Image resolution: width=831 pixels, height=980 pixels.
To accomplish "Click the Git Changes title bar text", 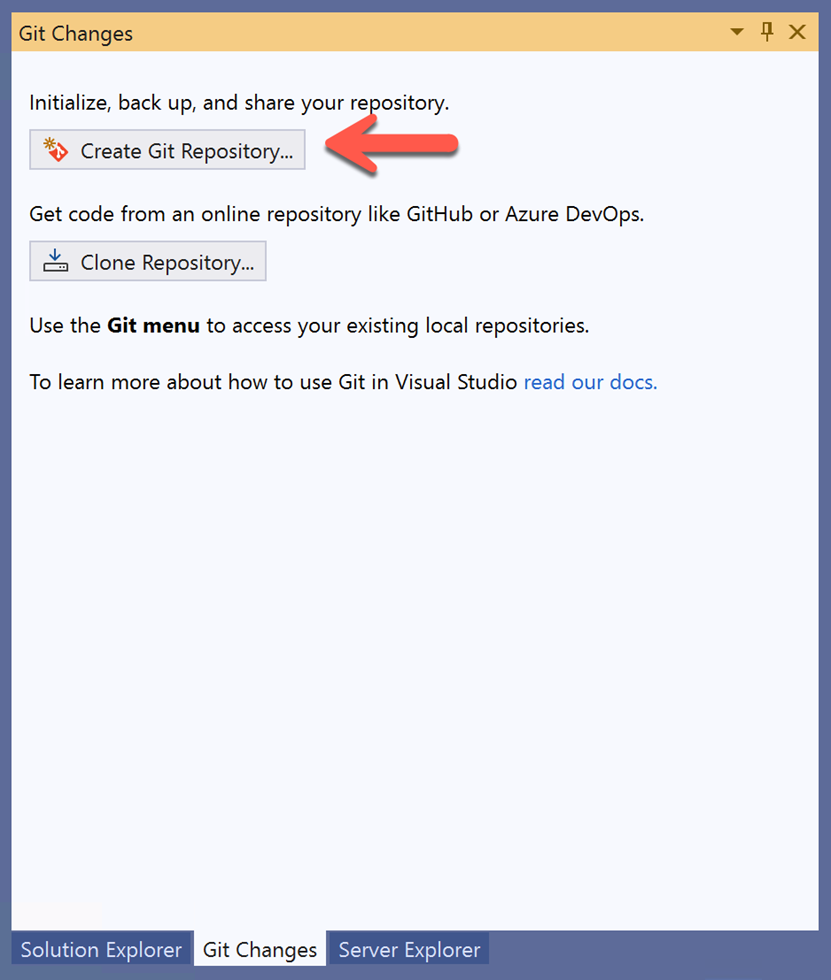I will tap(76, 33).
